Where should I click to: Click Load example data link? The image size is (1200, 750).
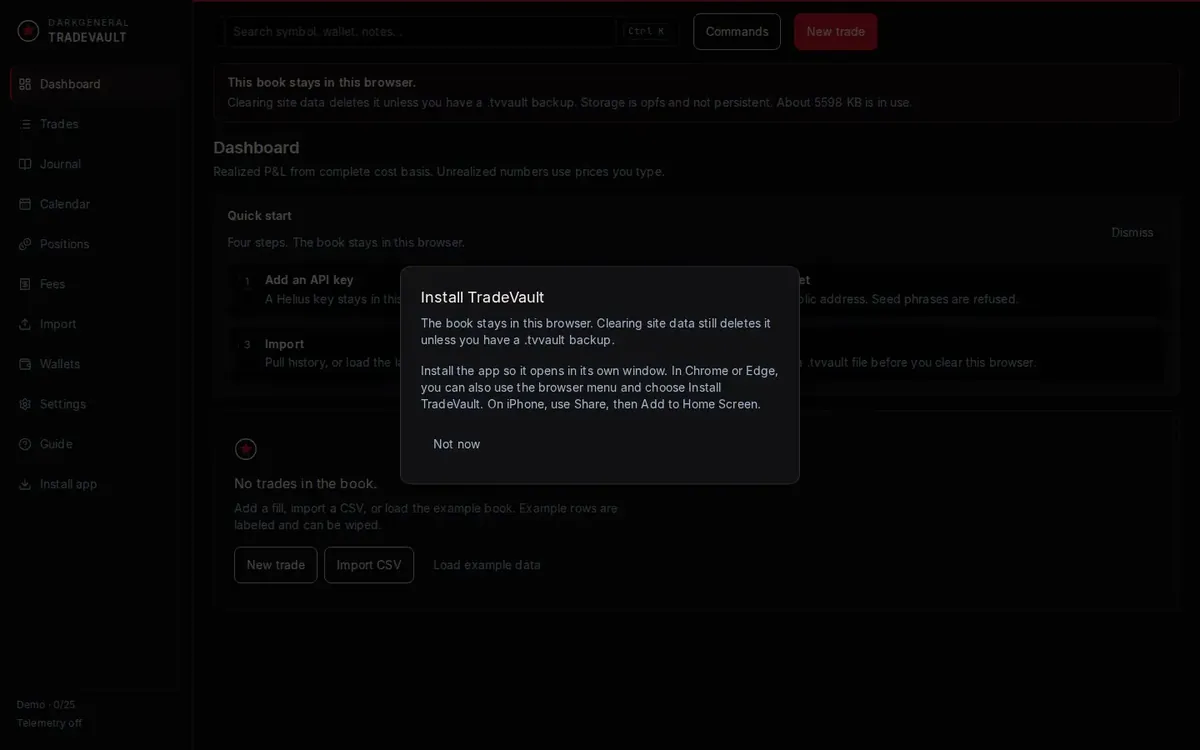[x=487, y=565]
